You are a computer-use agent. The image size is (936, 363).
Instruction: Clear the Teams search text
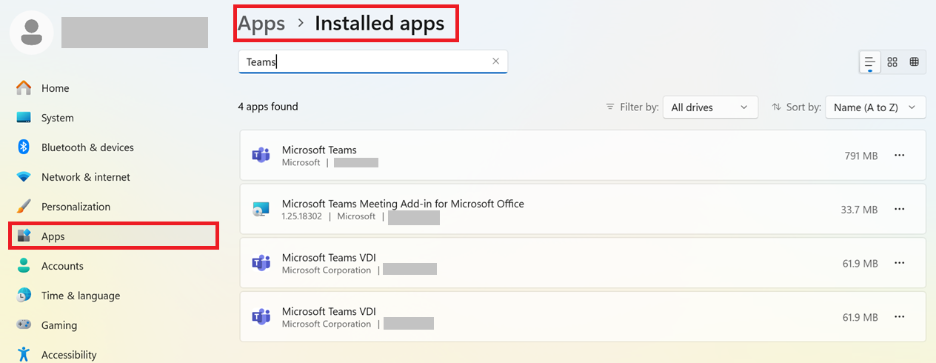(x=495, y=61)
